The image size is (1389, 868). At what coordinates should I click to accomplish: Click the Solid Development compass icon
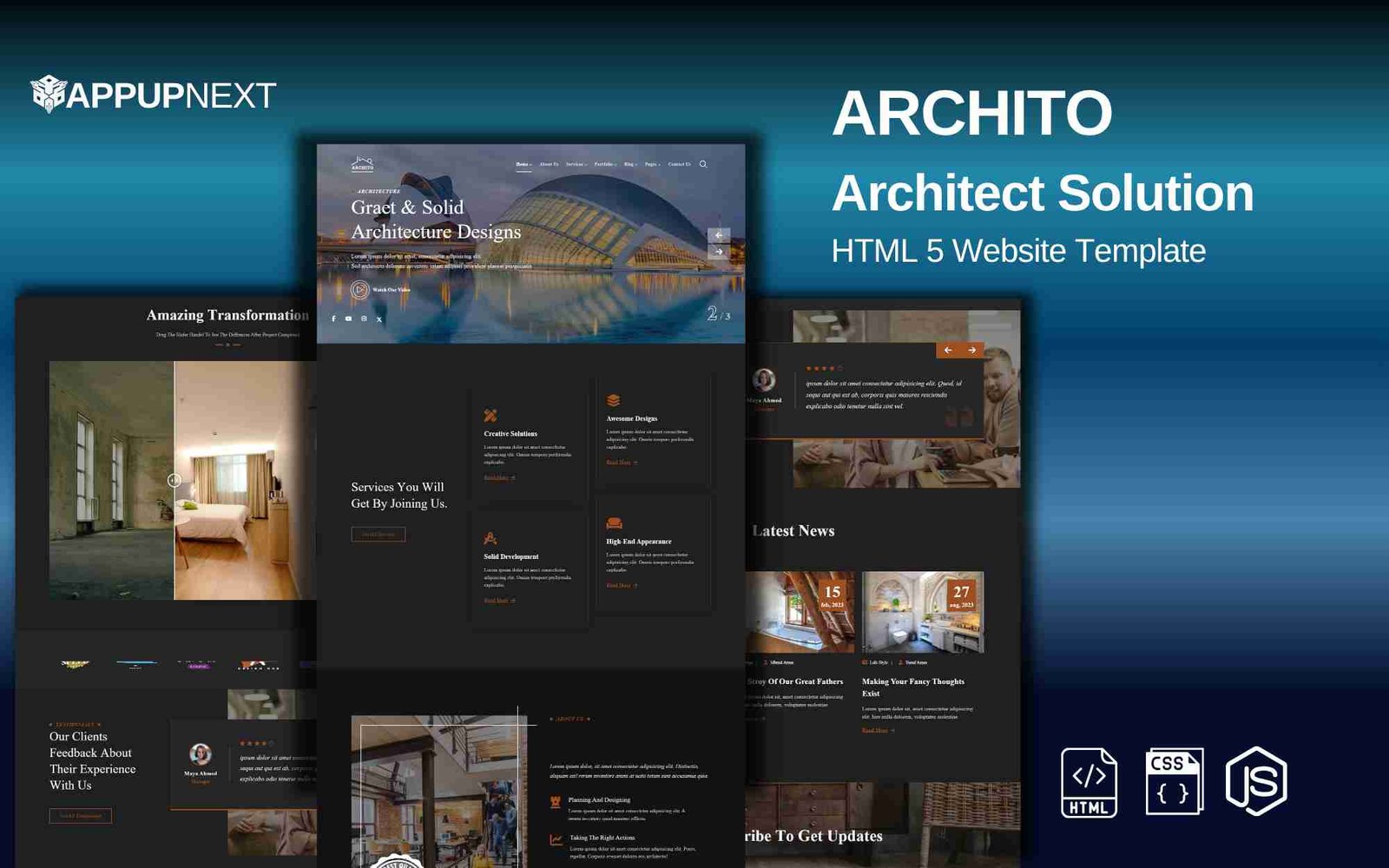[490, 538]
